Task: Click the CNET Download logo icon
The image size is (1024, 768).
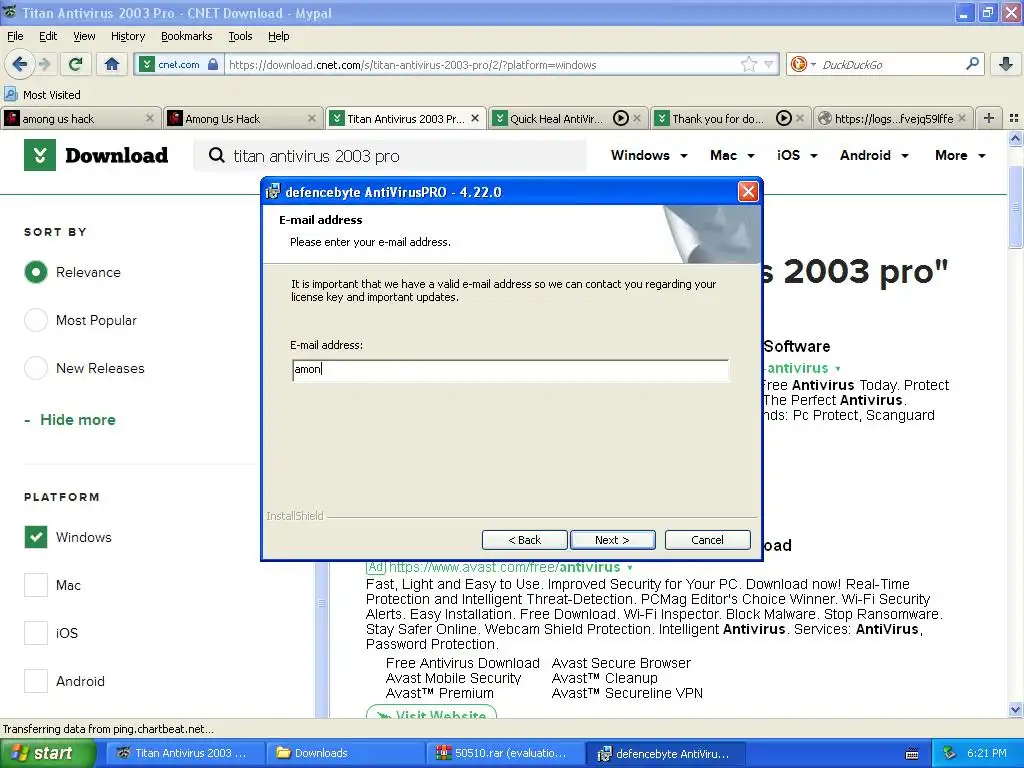Action: [x=40, y=155]
